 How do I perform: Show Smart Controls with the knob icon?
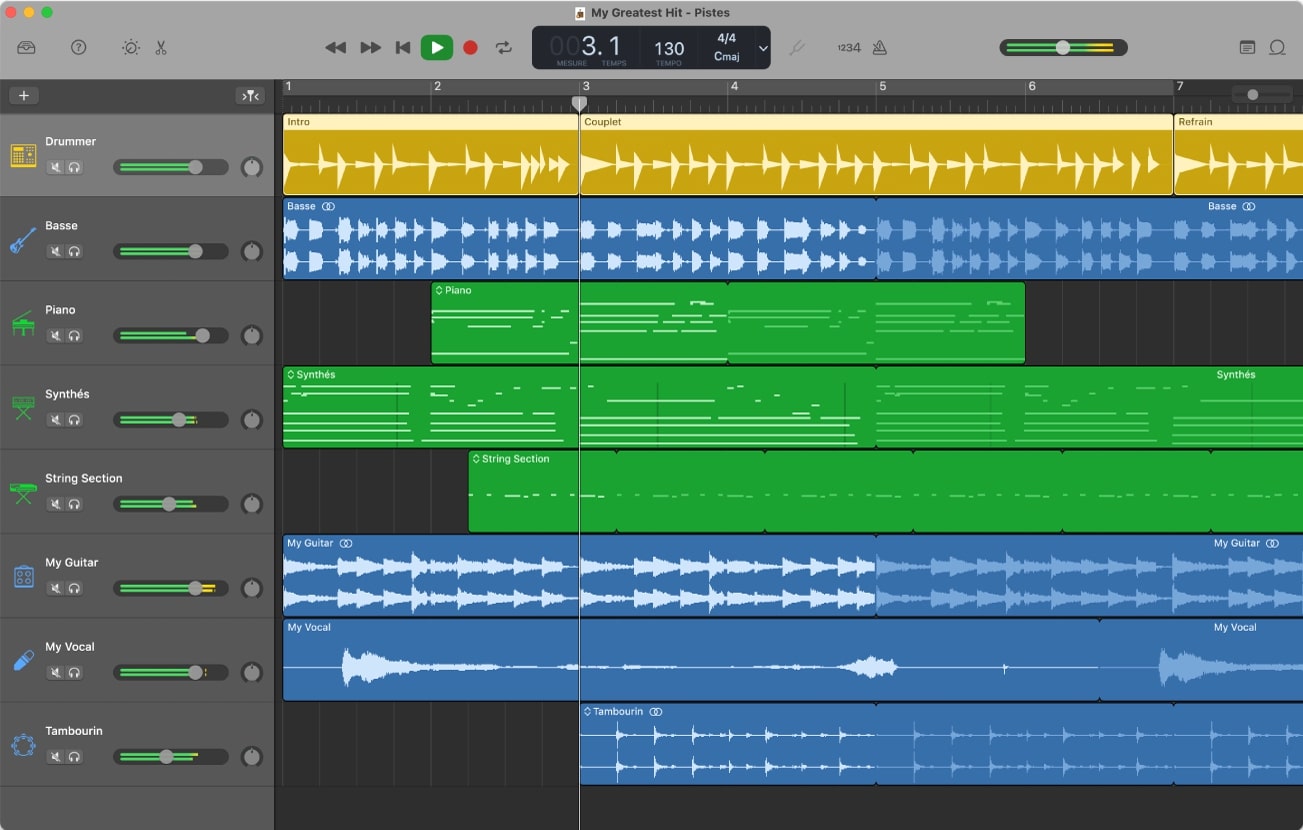pyautogui.click(x=129, y=47)
